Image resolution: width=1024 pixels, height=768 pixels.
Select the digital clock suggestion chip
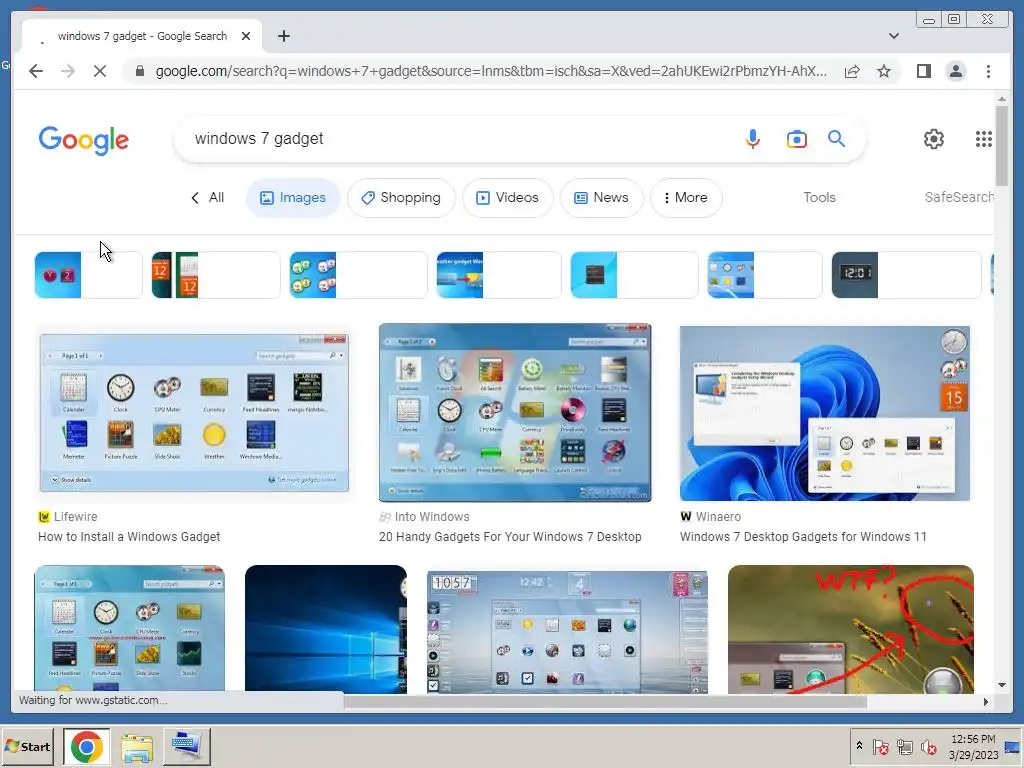click(x=906, y=275)
